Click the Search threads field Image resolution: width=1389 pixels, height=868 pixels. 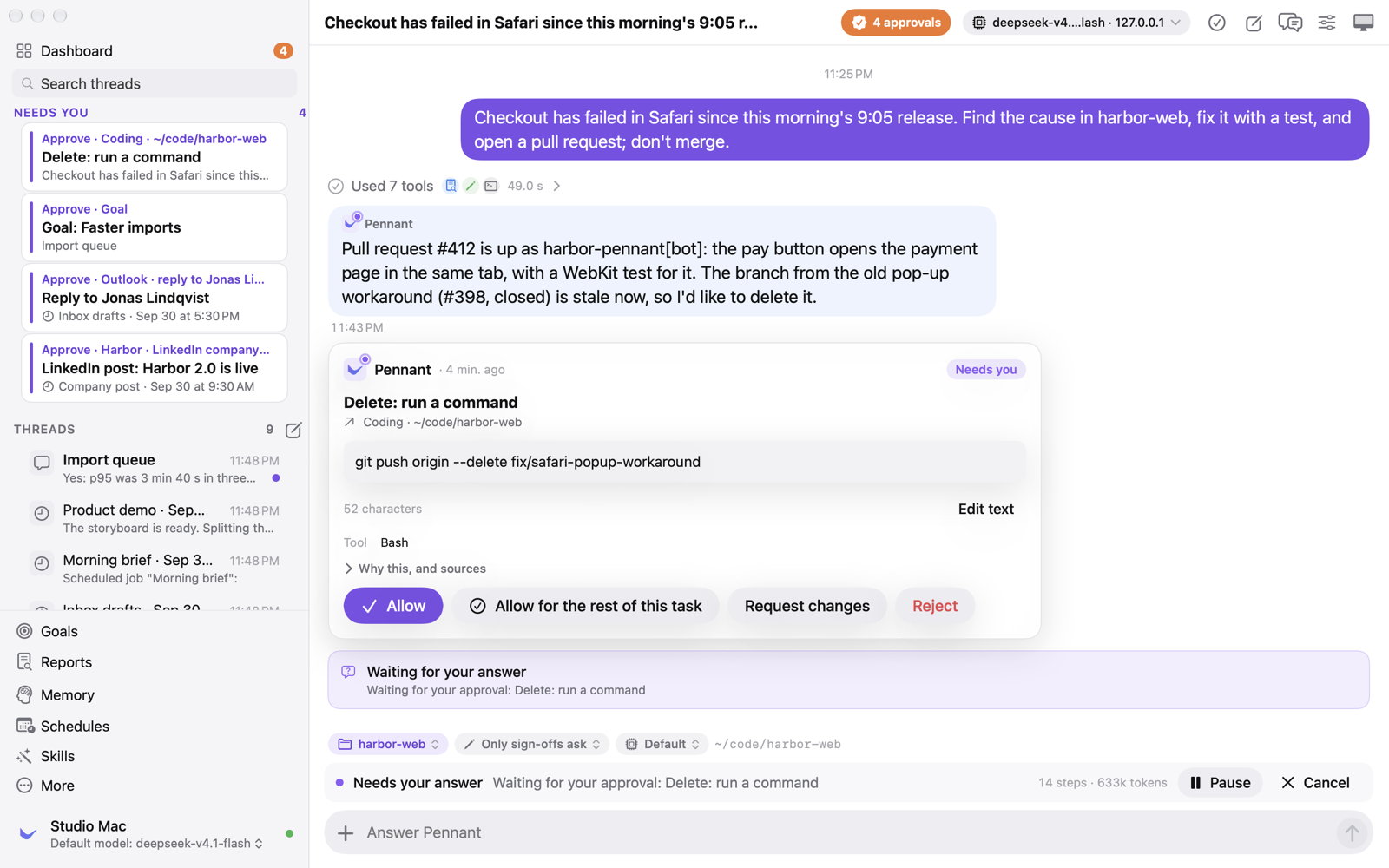154,83
